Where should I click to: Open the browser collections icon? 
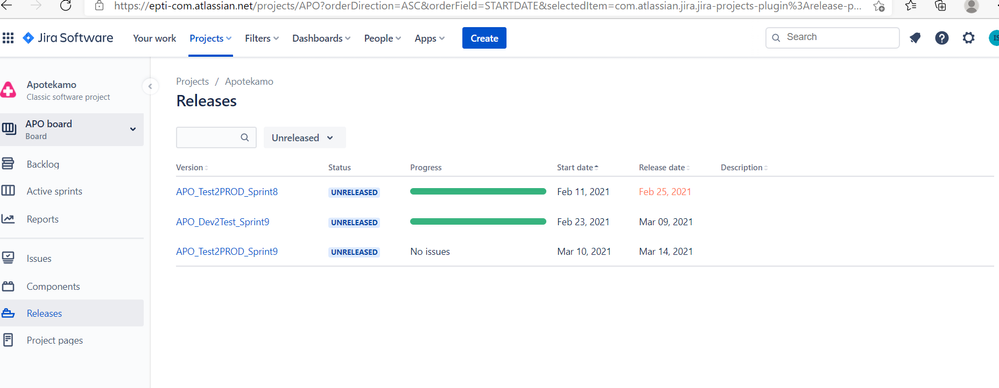[x=940, y=5]
